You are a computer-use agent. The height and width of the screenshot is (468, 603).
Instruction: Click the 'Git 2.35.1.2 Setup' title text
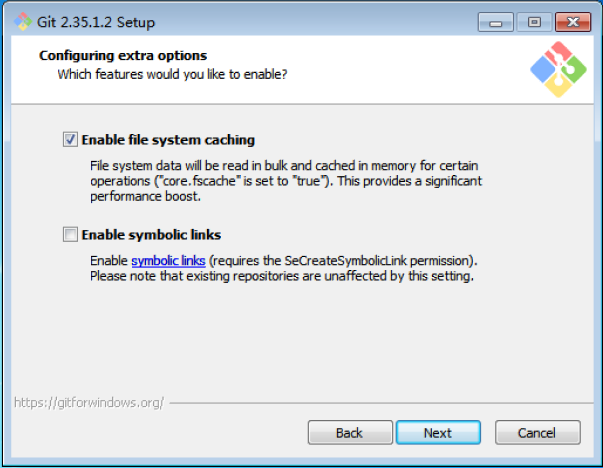tap(96, 22)
